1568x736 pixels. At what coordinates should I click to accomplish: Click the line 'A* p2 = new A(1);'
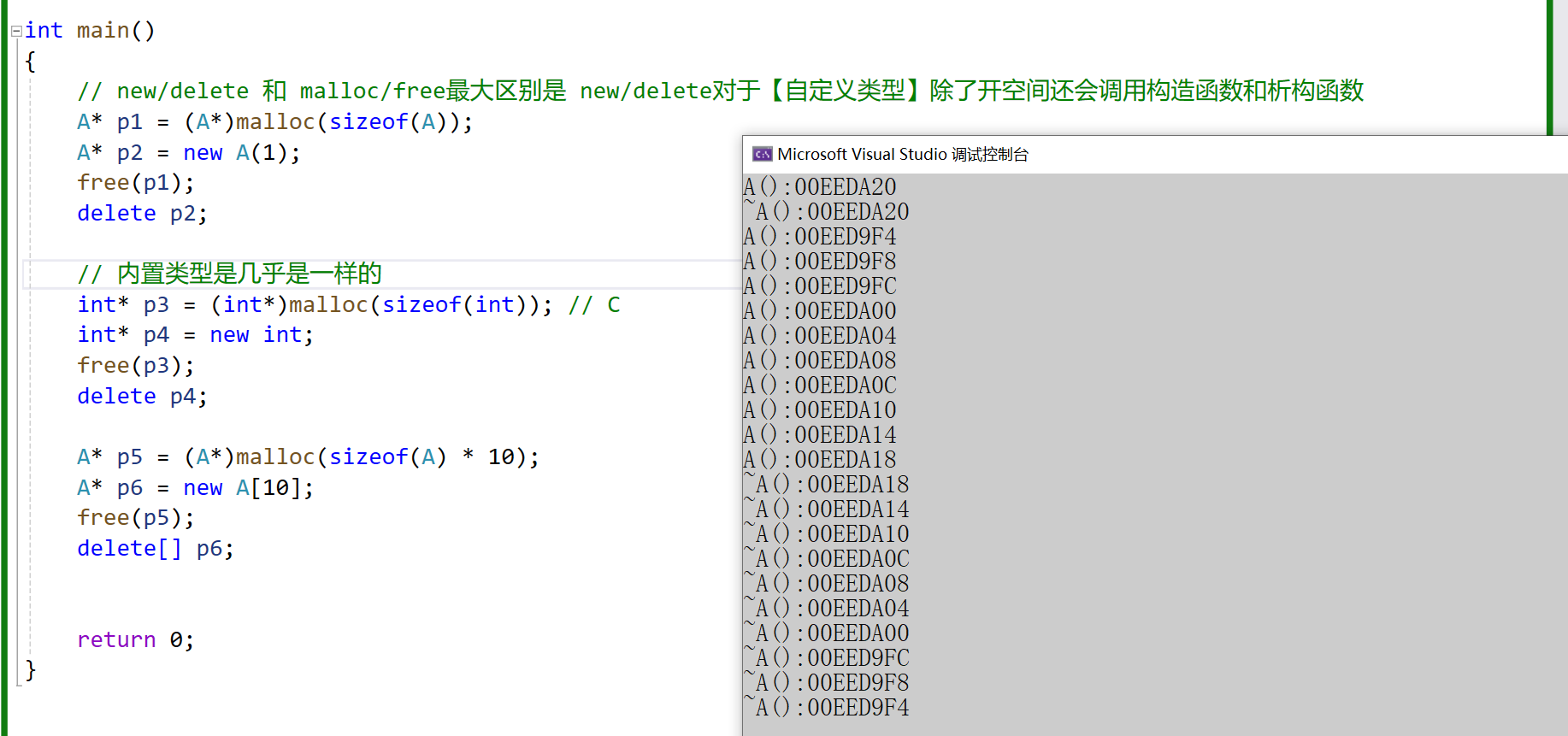point(189,153)
